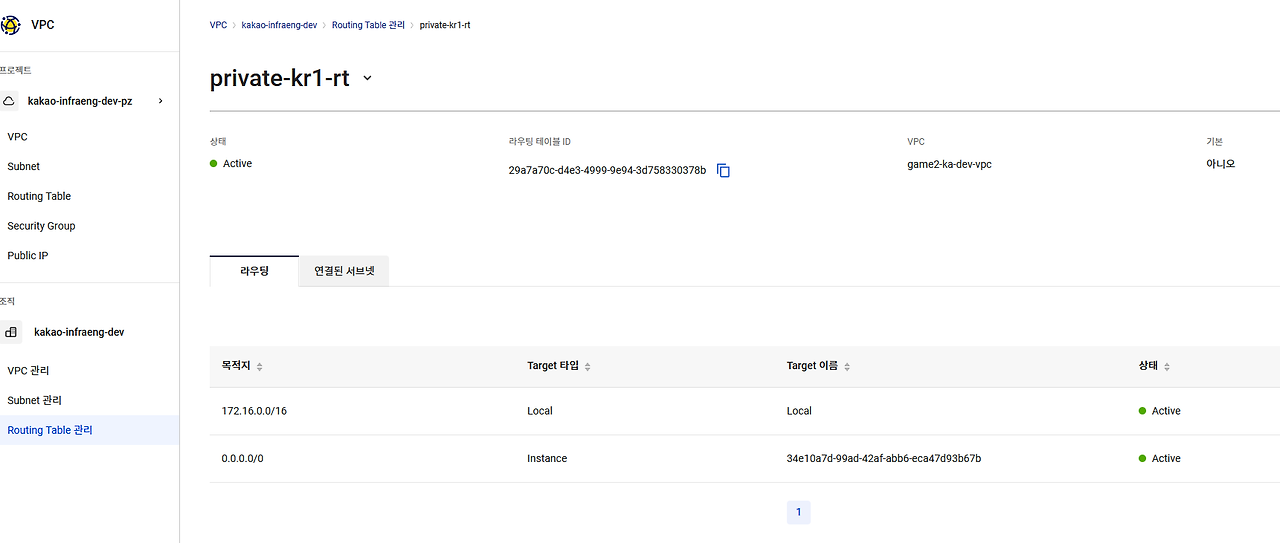The width and height of the screenshot is (1280, 543).
Task: Switch to the 연결된 서브넷 tab
Action: (344, 271)
